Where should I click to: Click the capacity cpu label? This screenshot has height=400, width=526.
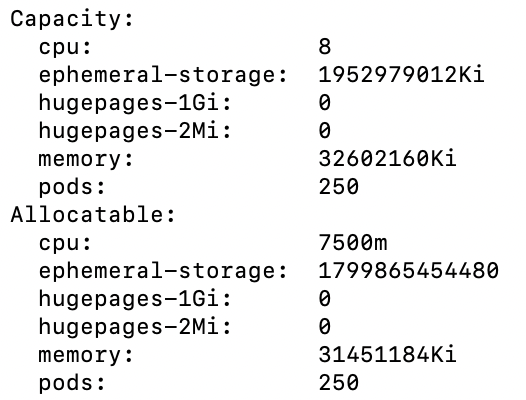coord(65,47)
